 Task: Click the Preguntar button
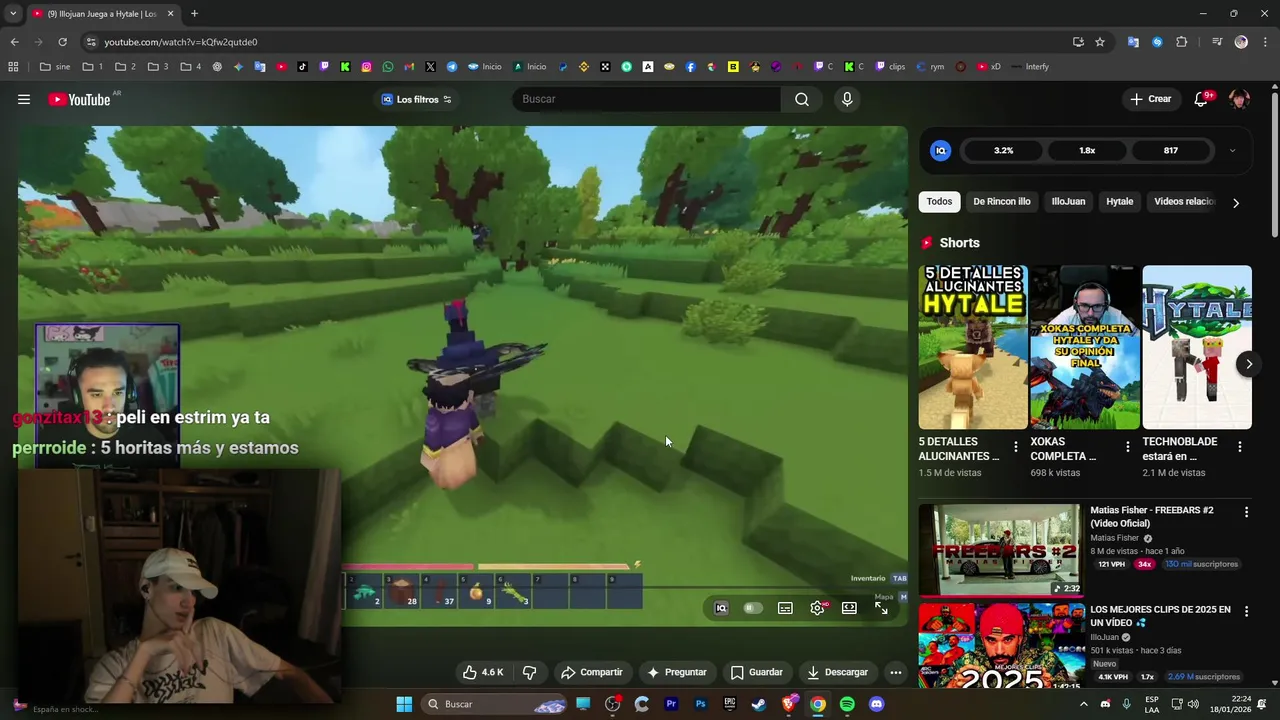tap(677, 672)
